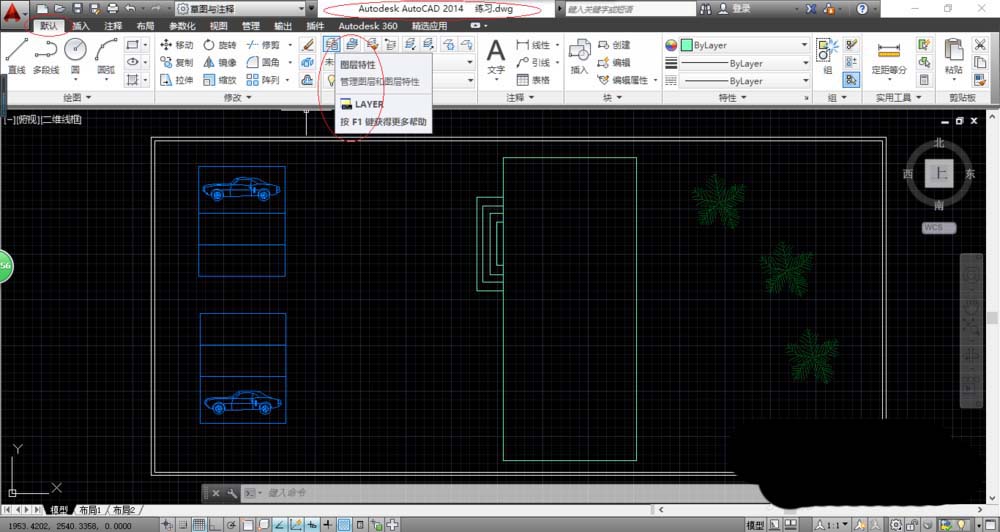Switch to the Parametric (参数化) ribbon tab
Image resolution: width=1000 pixels, height=532 pixels.
pyautogui.click(x=182, y=26)
